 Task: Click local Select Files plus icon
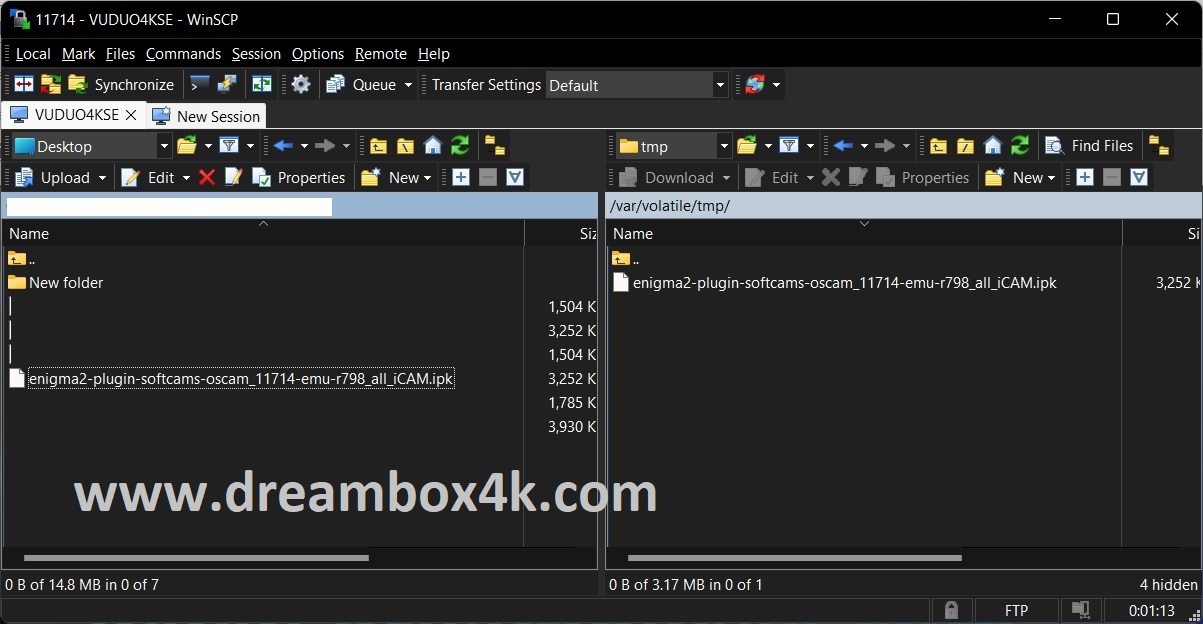click(x=461, y=177)
